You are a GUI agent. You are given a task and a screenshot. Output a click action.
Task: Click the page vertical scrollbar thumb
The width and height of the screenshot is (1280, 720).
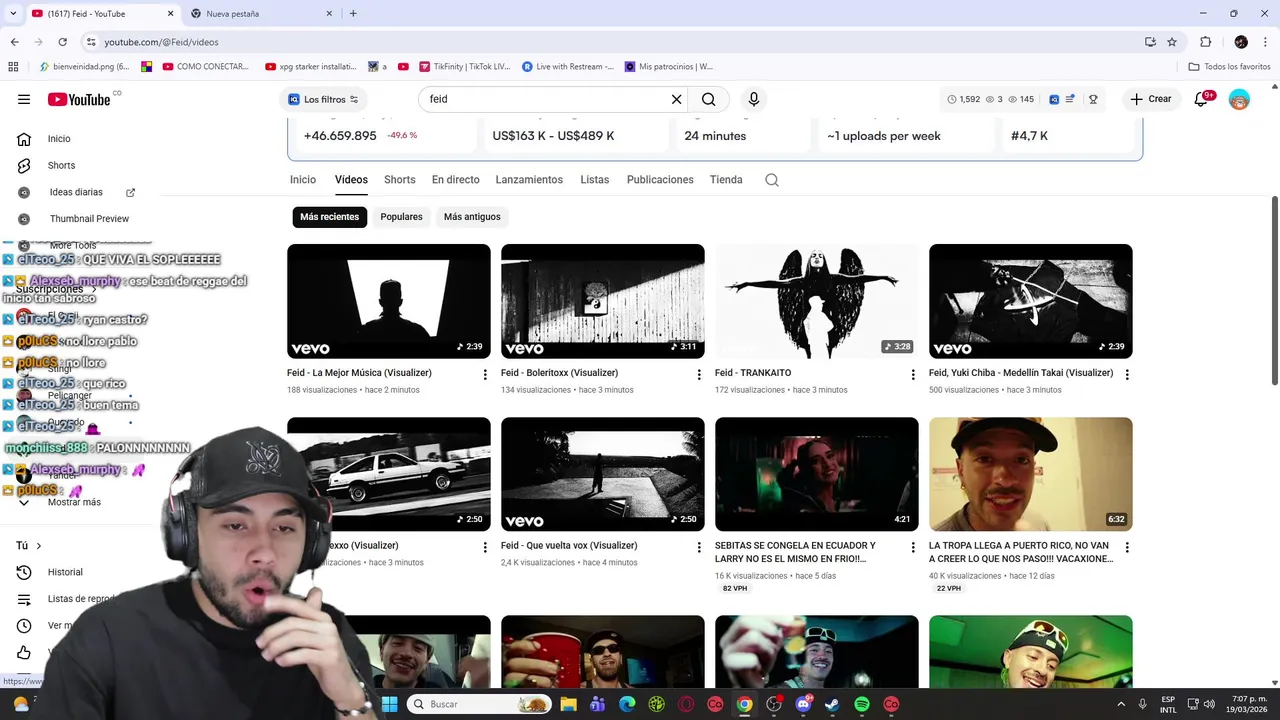point(1274,290)
